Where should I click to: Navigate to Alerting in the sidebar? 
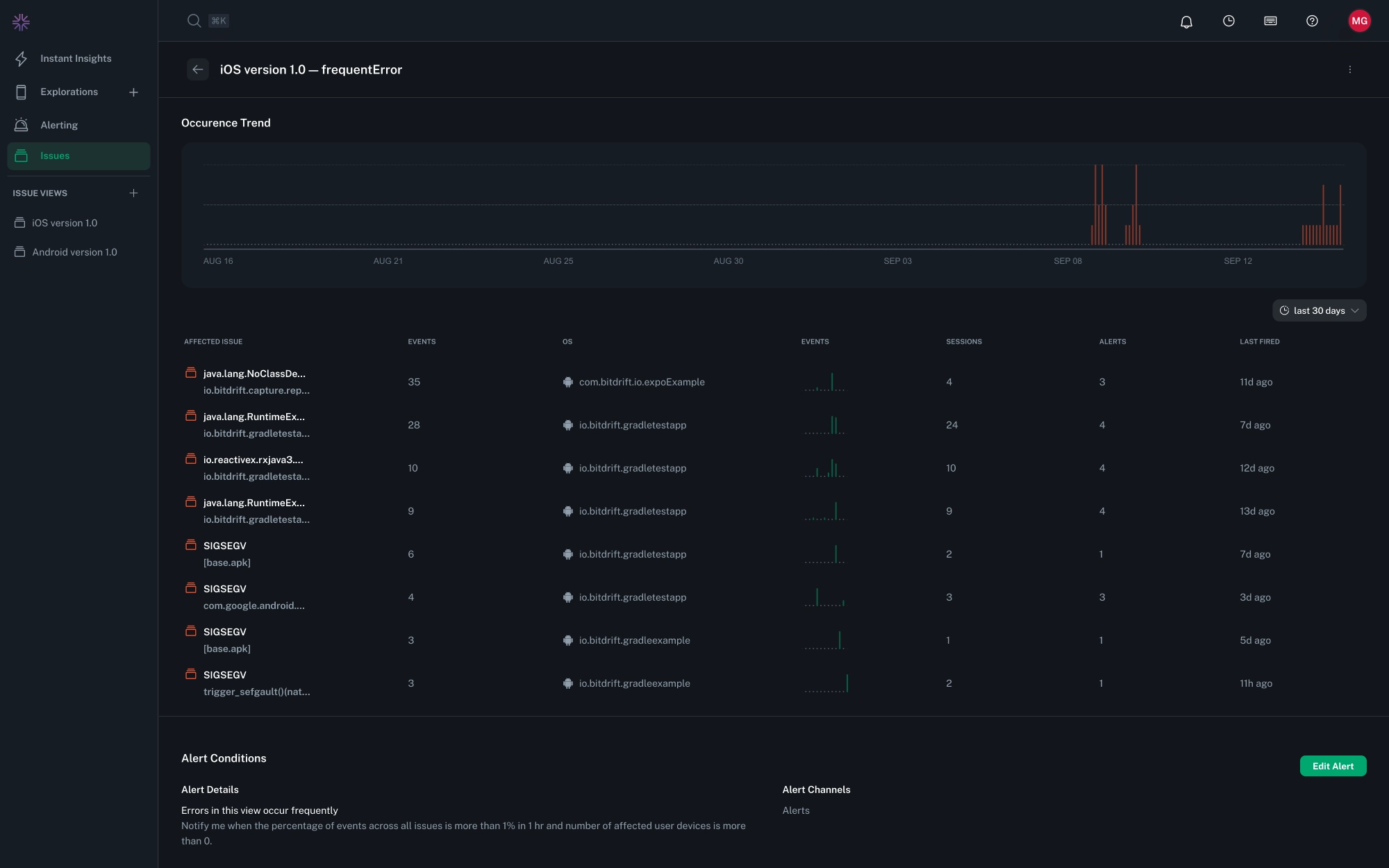pos(59,125)
